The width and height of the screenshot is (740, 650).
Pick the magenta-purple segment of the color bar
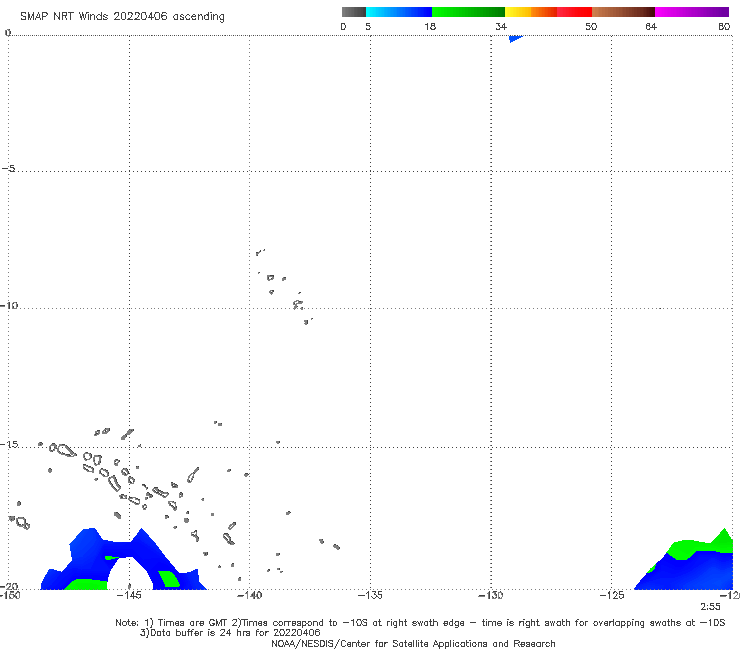(692, 12)
